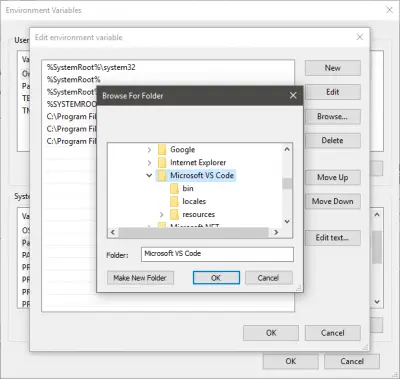Select the Internet Explorer folder label
Viewport: 400px width, 379px height.
[198, 162]
